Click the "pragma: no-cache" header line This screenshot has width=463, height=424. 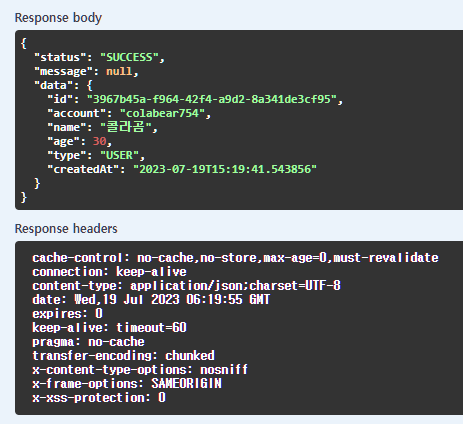tap(88, 342)
